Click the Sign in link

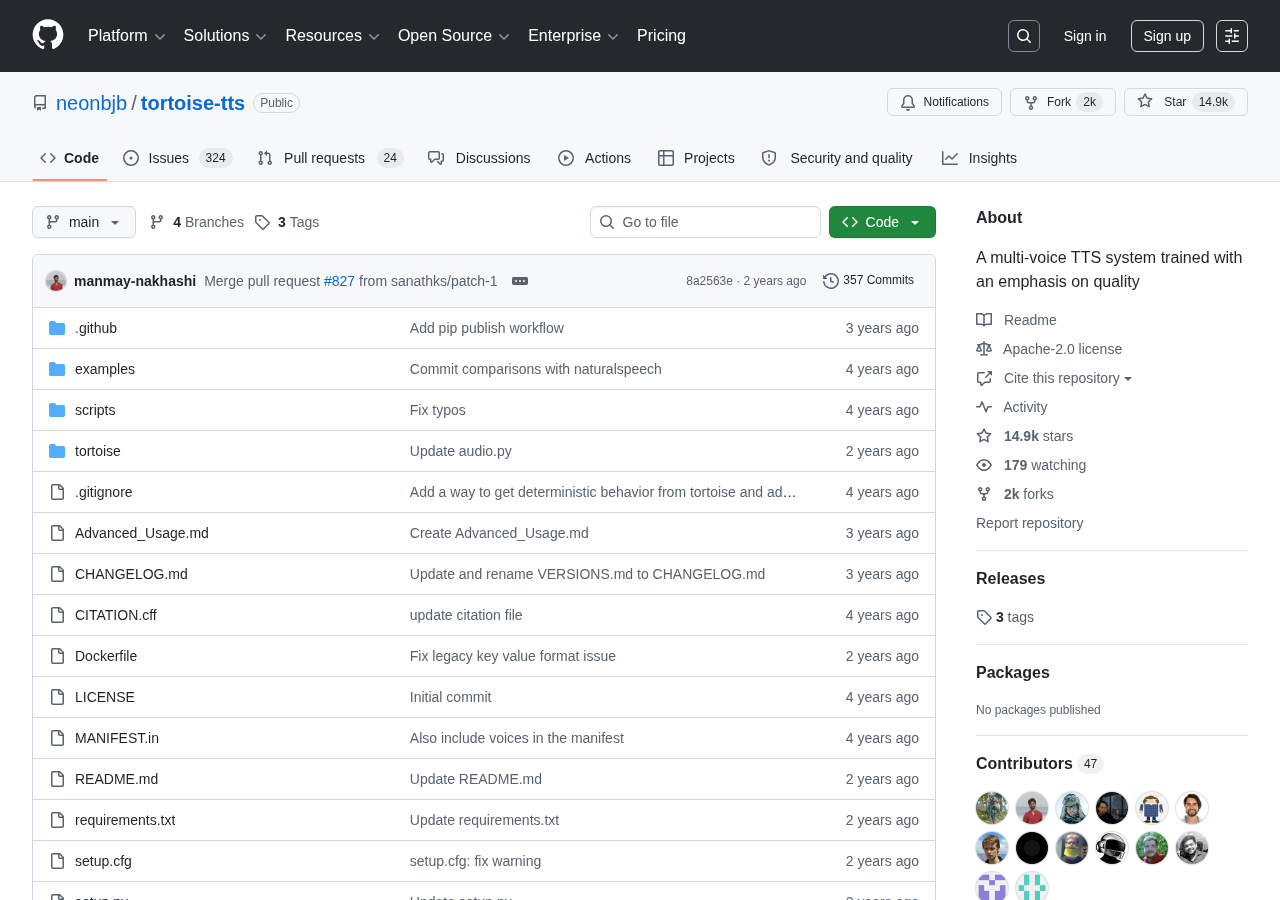[1085, 36]
